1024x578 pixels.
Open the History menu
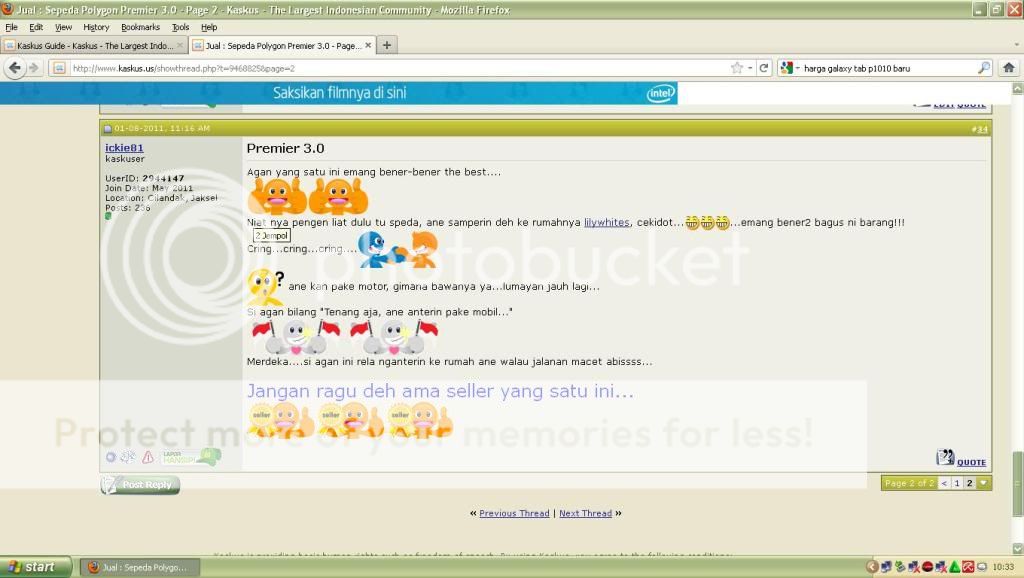(x=96, y=27)
